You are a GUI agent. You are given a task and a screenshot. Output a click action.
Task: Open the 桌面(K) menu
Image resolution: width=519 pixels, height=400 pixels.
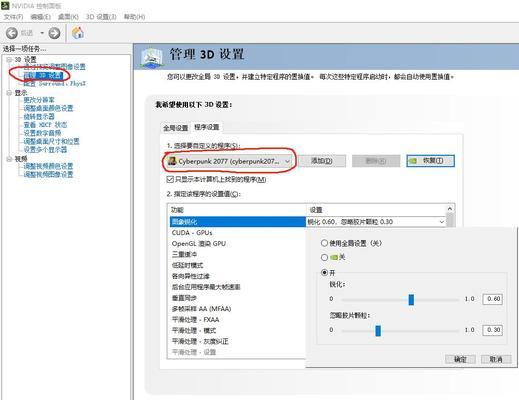click(x=68, y=17)
